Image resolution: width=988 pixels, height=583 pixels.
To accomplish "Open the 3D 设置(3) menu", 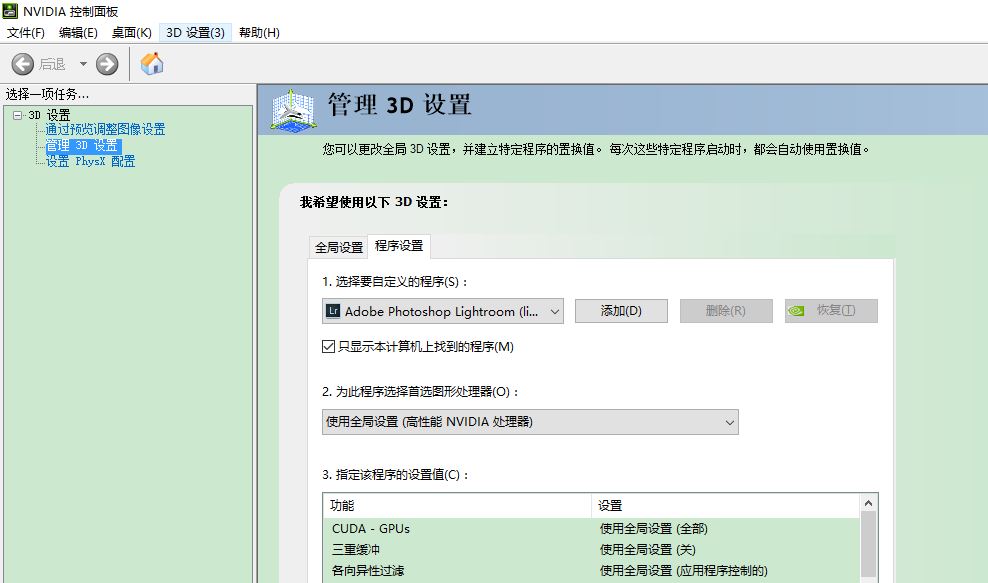I will tap(195, 33).
